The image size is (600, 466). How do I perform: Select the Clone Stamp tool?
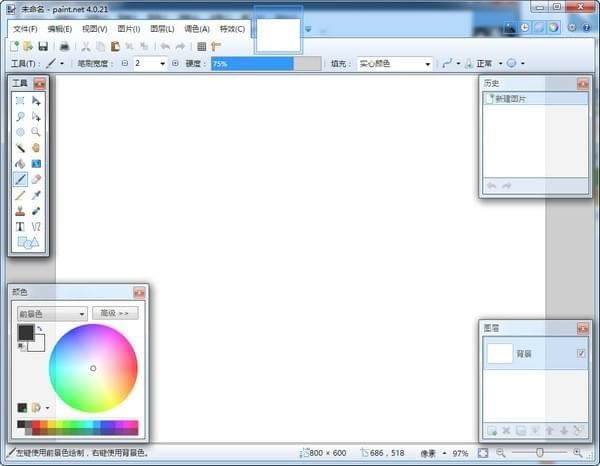20,211
